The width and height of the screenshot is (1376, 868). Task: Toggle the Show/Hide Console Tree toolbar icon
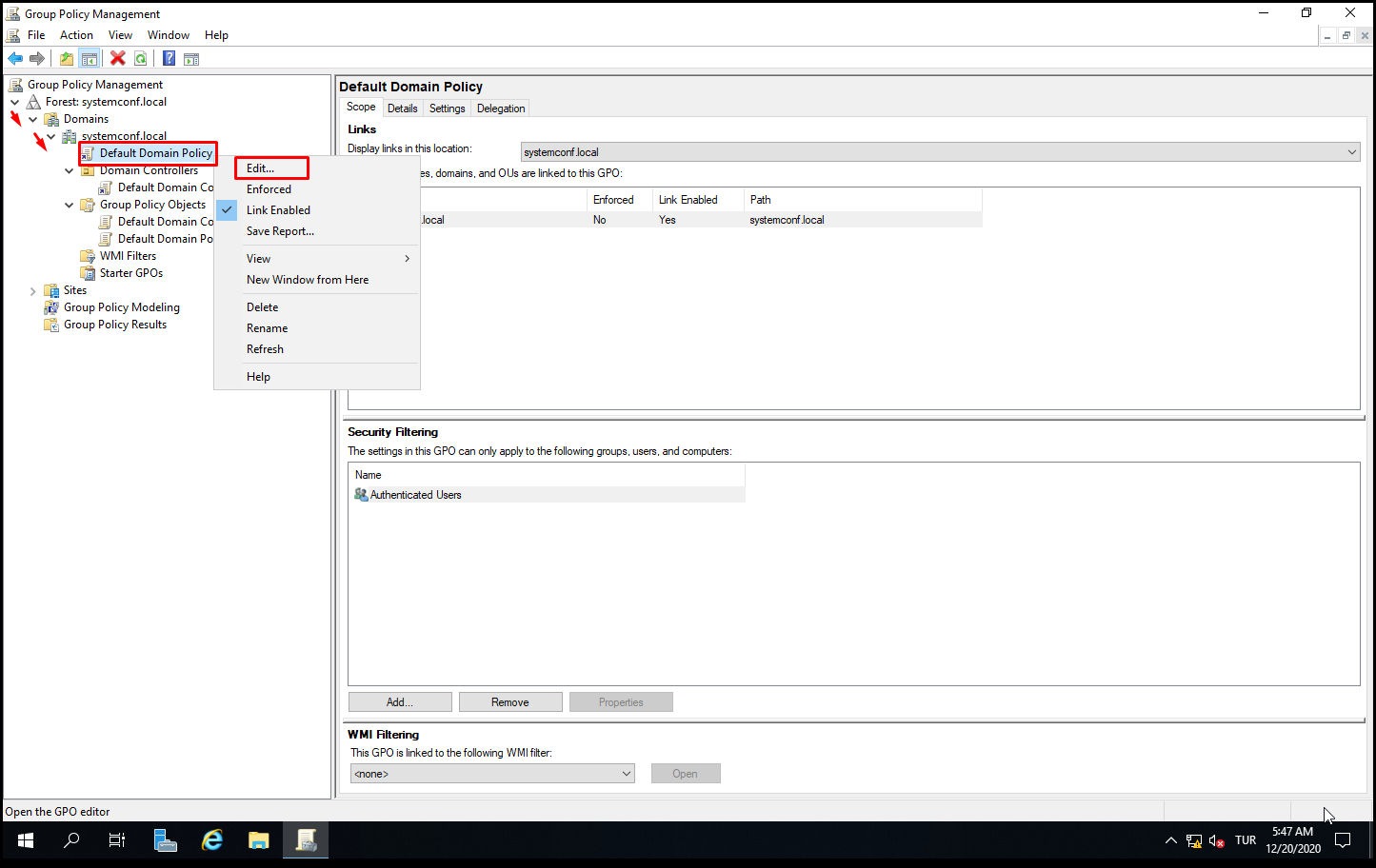89,59
